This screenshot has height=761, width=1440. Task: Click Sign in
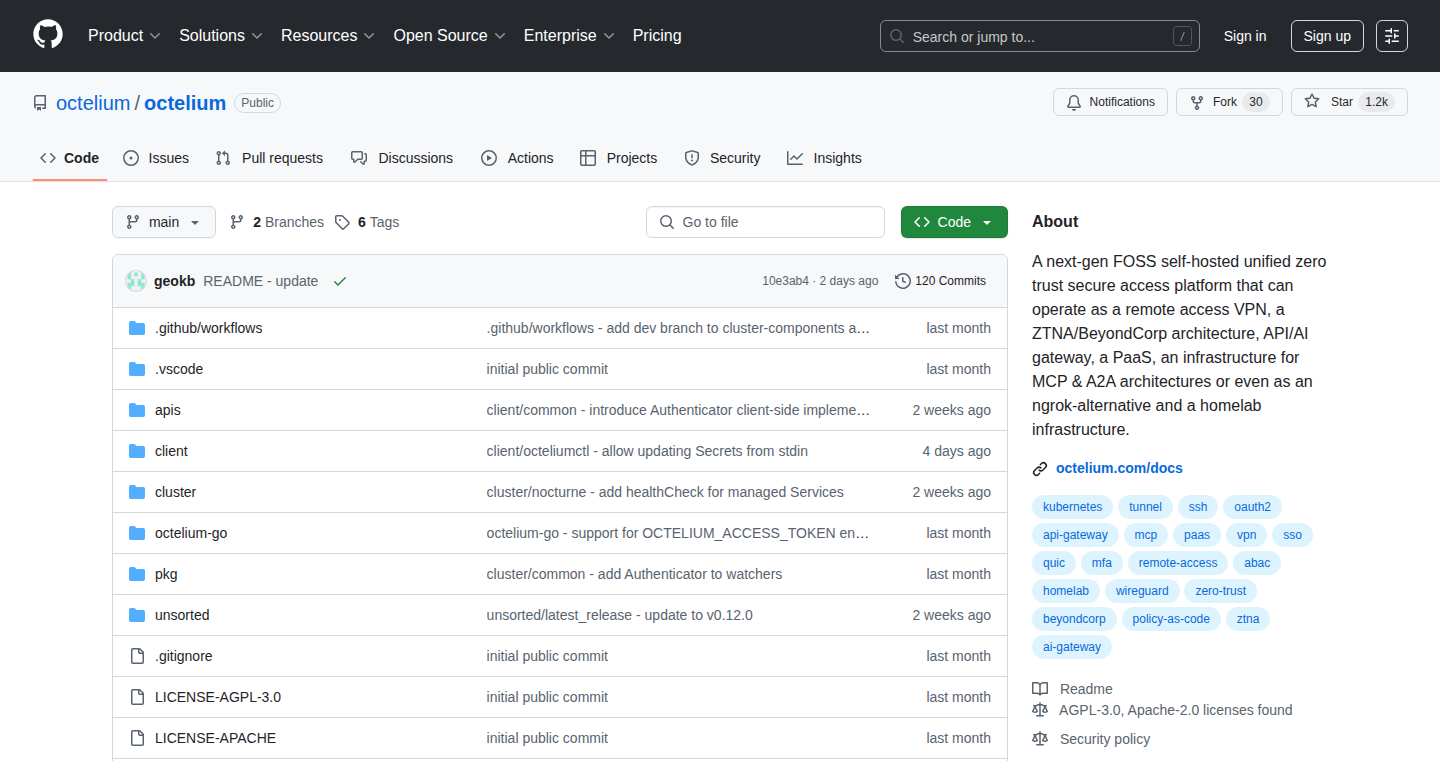pyautogui.click(x=1245, y=36)
